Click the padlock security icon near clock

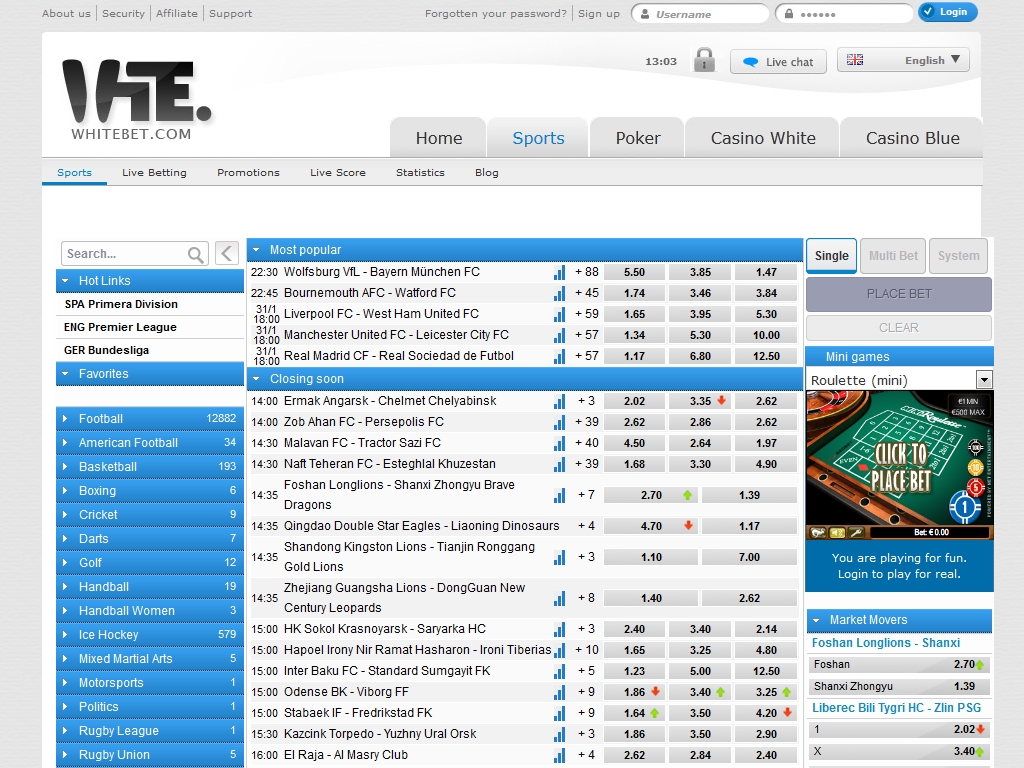point(704,60)
